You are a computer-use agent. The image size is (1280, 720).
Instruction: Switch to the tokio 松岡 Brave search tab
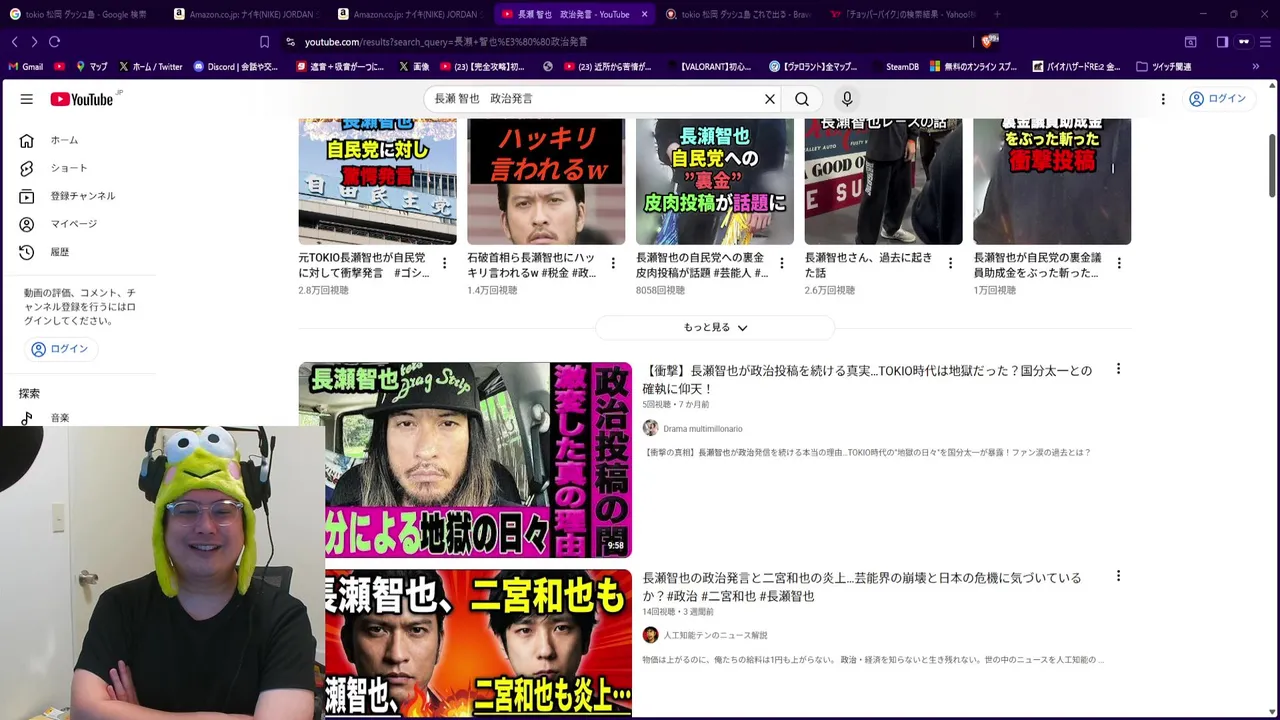(738, 14)
